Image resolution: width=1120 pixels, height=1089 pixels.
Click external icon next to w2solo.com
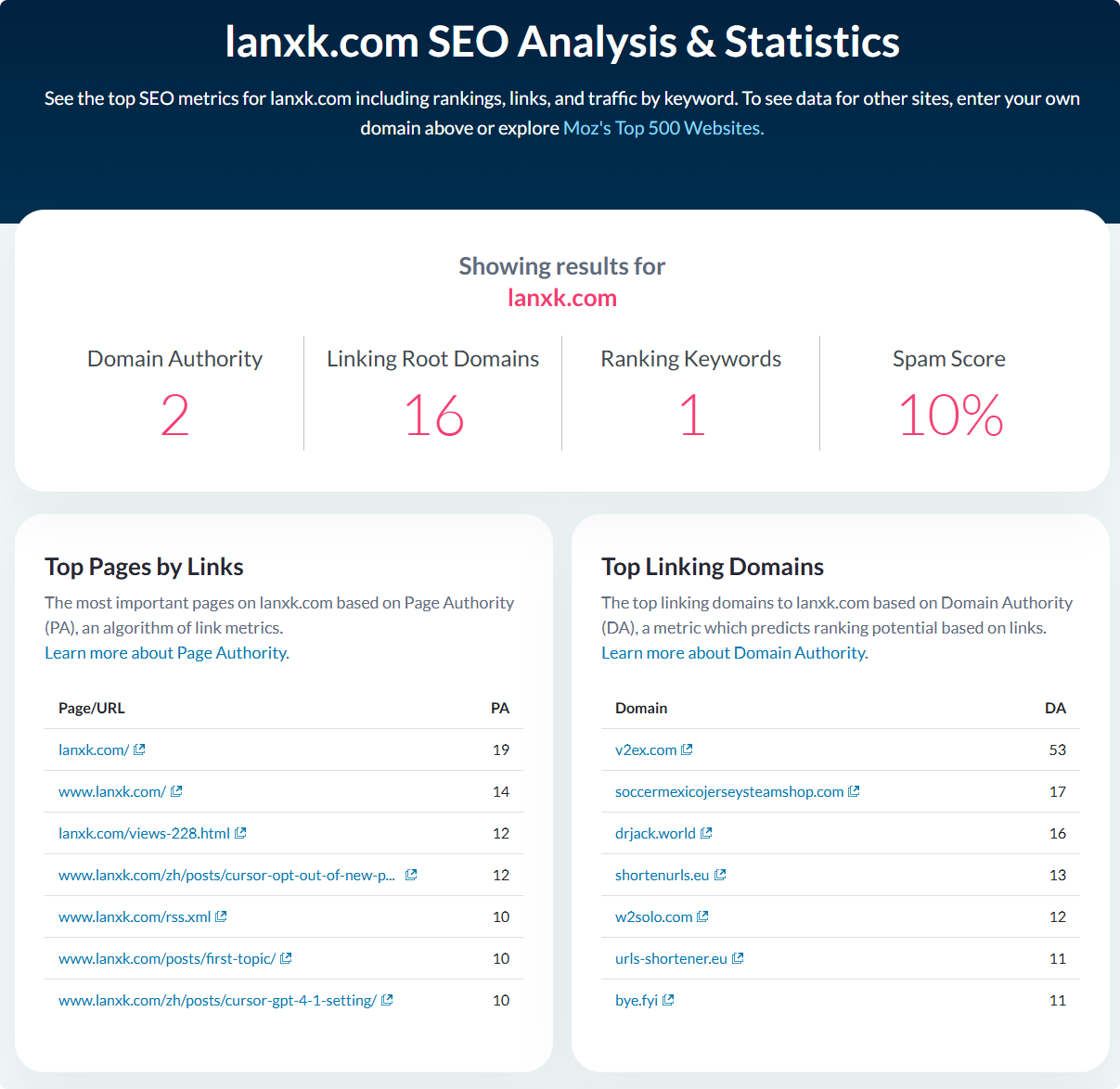(702, 916)
